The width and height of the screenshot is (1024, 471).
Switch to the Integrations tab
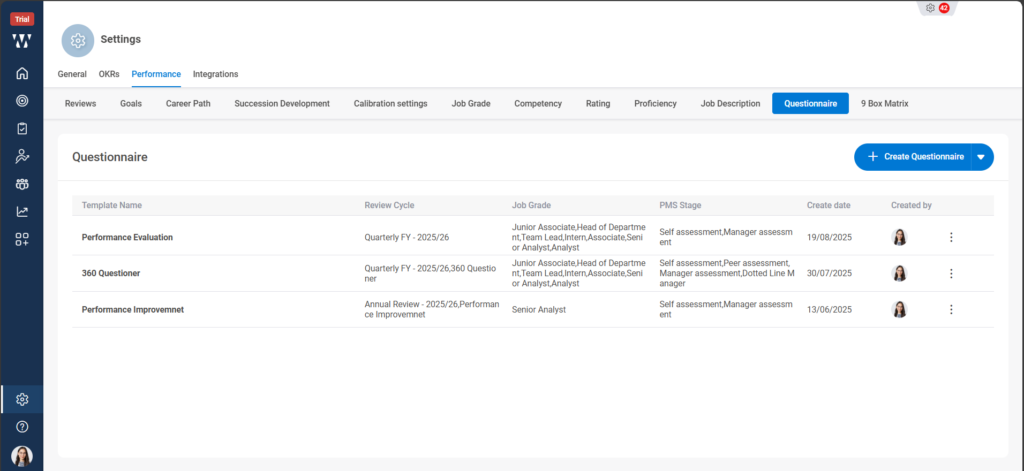(x=216, y=74)
